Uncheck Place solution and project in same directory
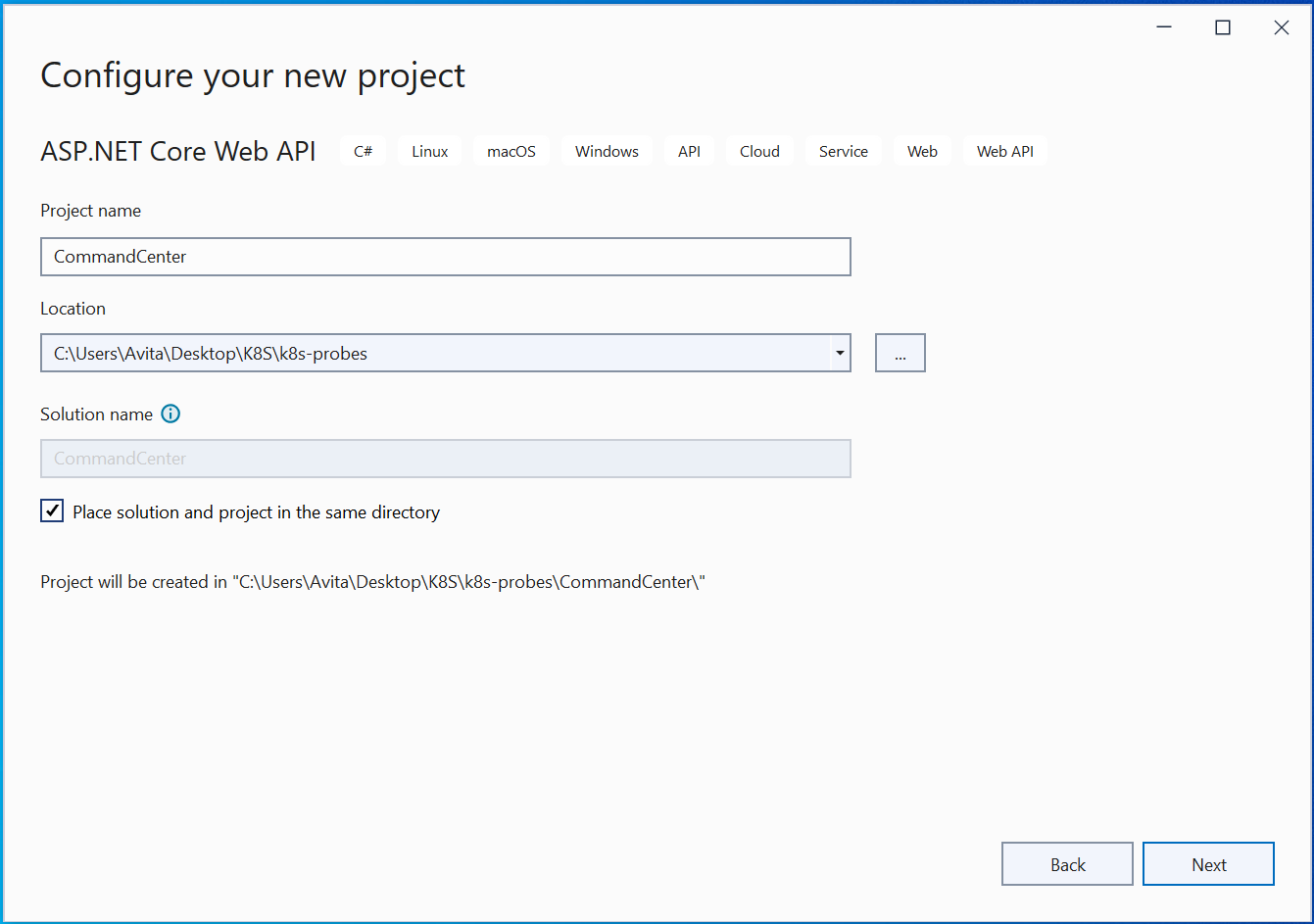1314x924 pixels. (52, 511)
